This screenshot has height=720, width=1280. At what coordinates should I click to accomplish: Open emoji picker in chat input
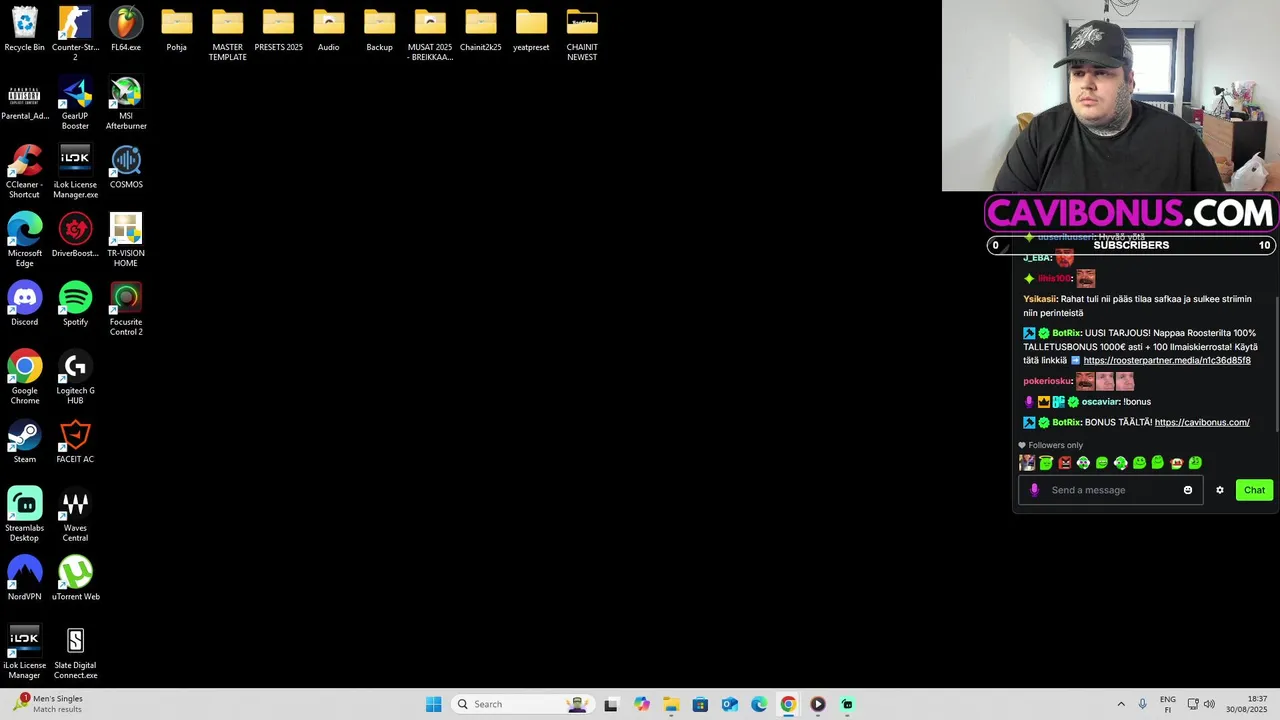click(x=1188, y=490)
